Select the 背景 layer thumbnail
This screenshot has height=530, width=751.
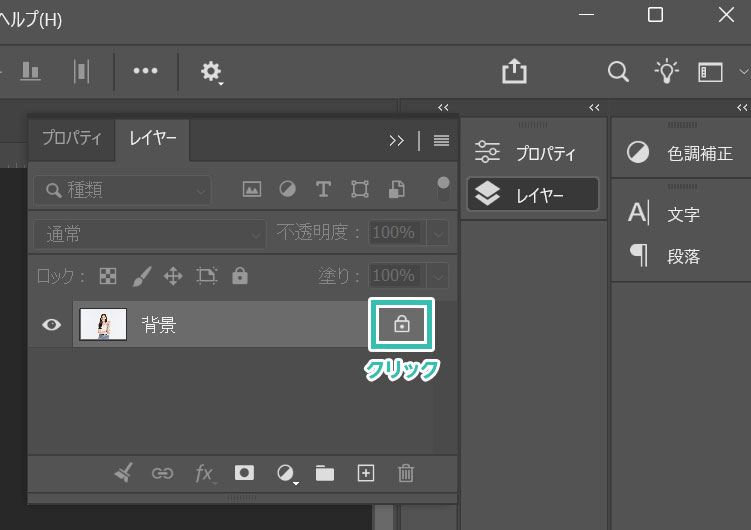click(x=103, y=324)
